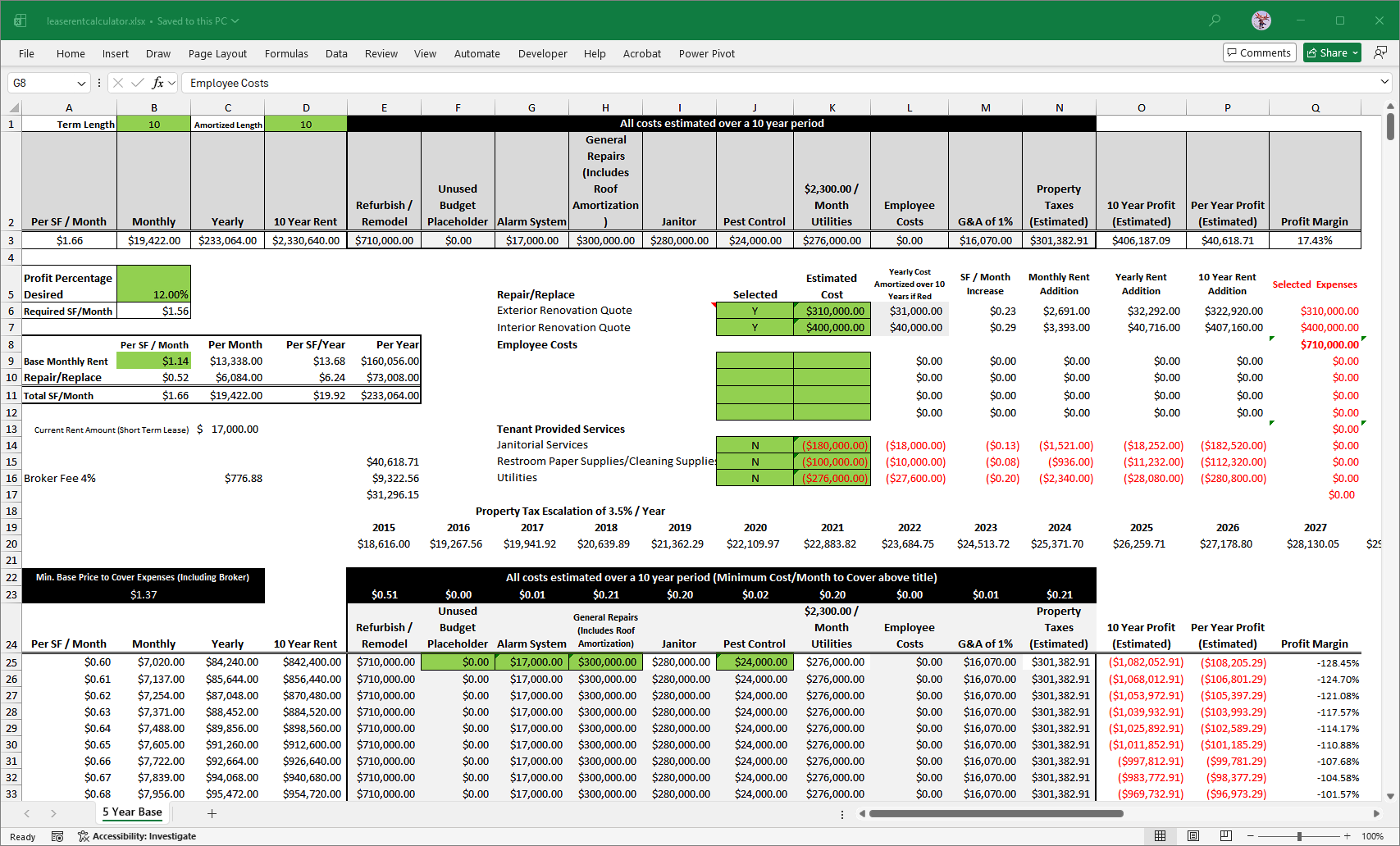Image resolution: width=1400 pixels, height=846 pixels.
Task: Click the sheet tab options dots
Action: coord(842,814)
